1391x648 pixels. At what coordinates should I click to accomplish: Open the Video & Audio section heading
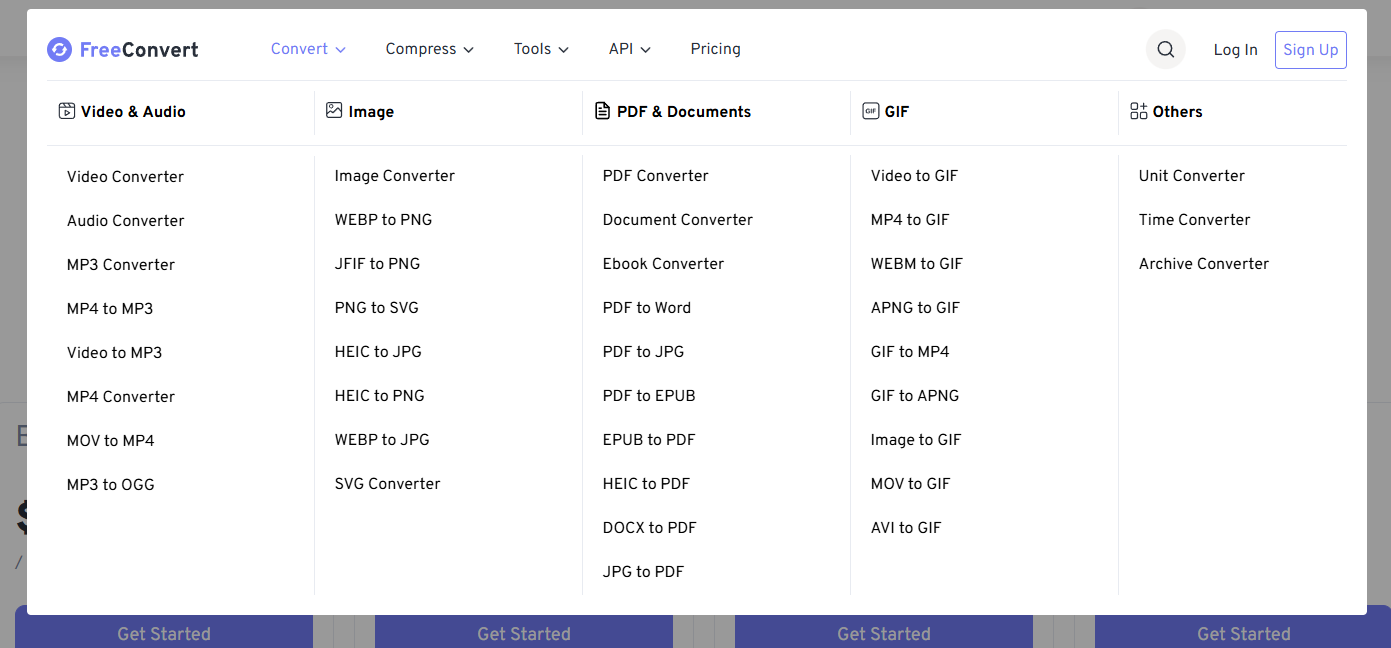pos(133,112)
